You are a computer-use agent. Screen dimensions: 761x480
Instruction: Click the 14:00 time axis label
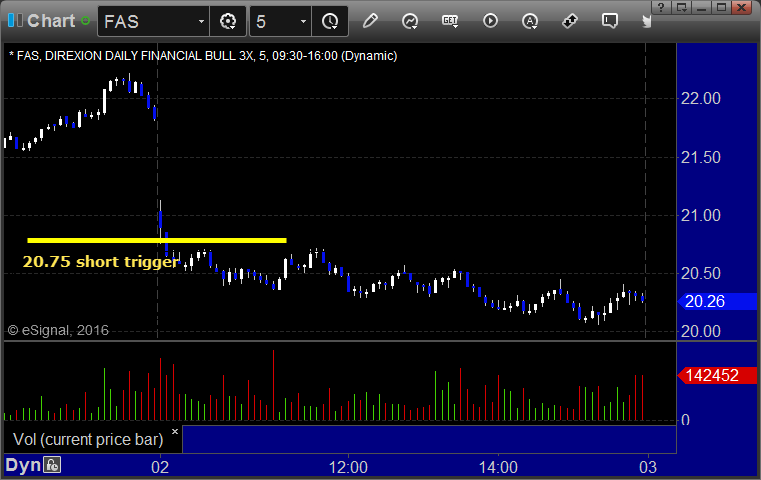(x=498, y=467)
